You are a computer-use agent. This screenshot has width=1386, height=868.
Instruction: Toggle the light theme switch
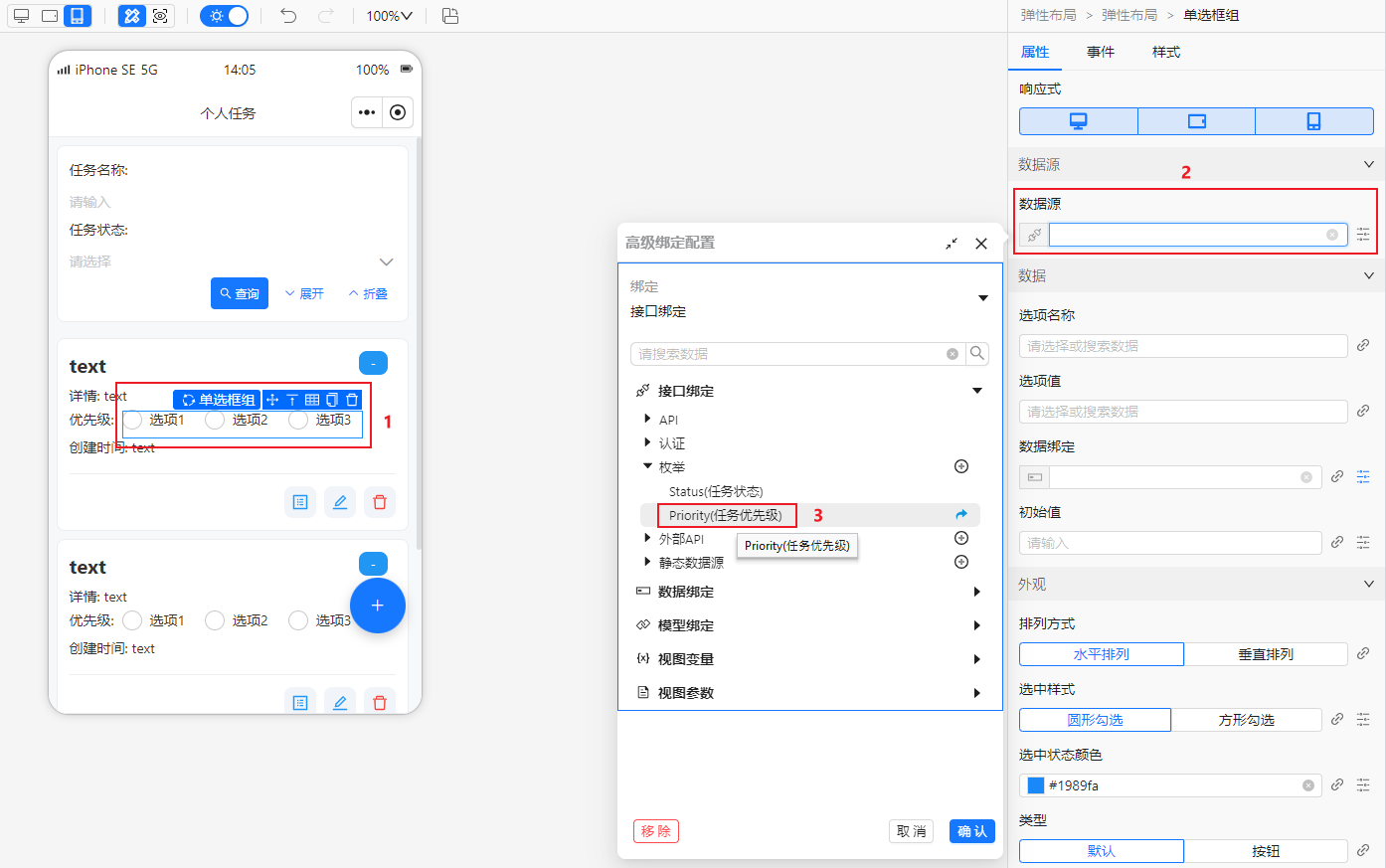(224, 15)
